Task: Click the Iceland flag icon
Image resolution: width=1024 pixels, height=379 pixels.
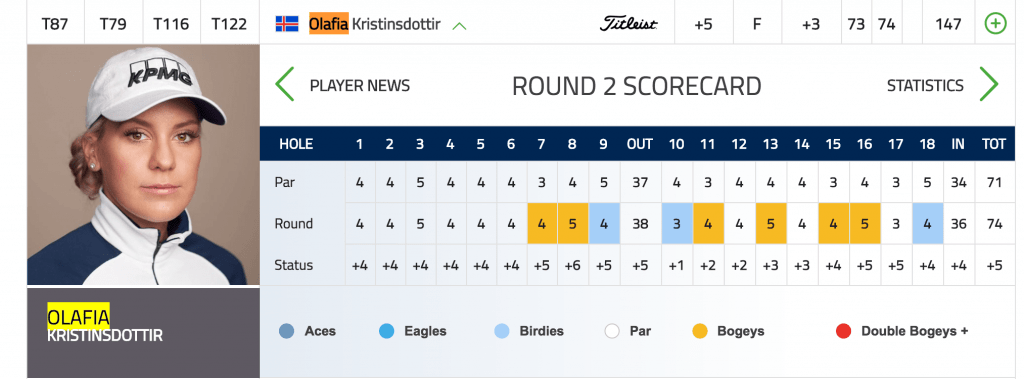Action: pos(287,24)
